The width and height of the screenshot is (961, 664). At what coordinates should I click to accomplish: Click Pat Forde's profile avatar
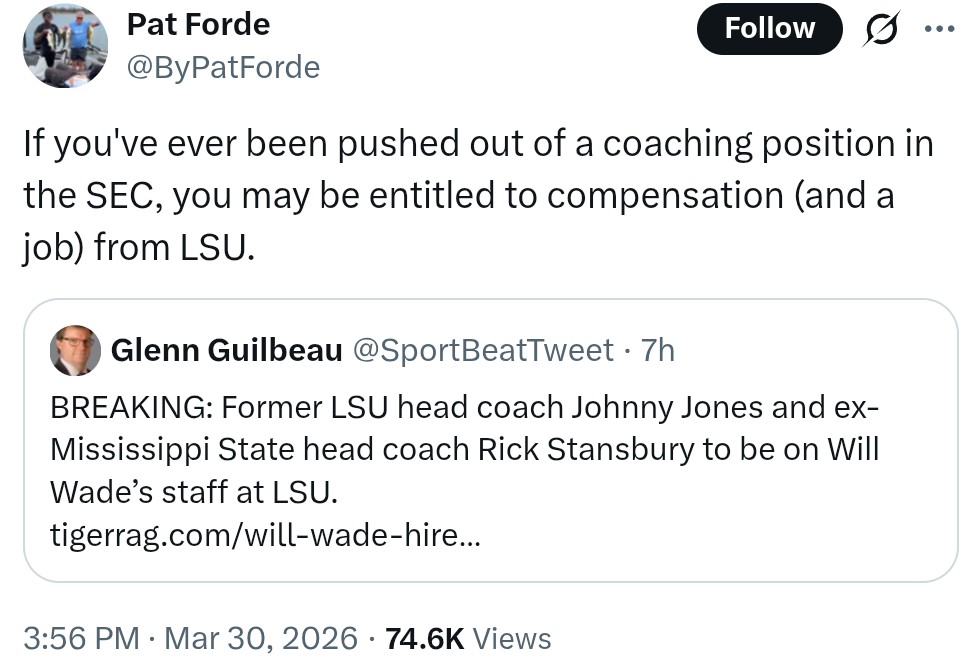65,45
